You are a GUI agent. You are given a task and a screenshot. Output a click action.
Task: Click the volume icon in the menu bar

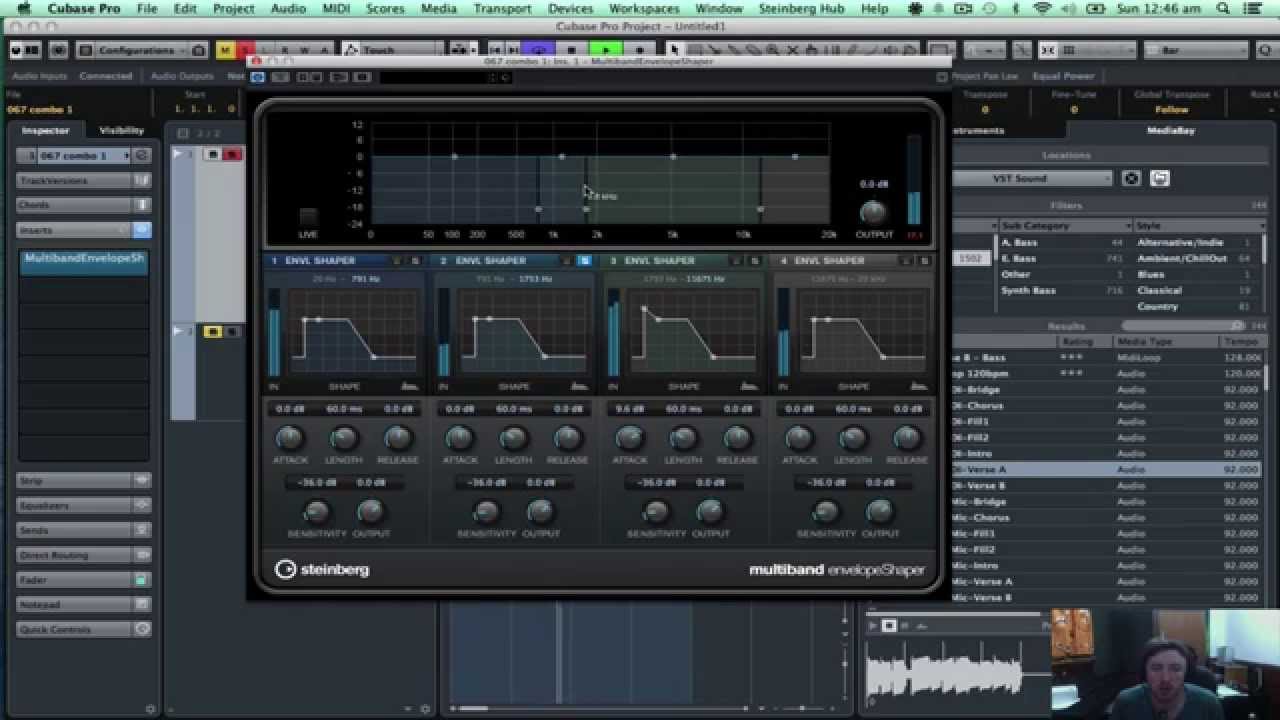[1070, 9]
